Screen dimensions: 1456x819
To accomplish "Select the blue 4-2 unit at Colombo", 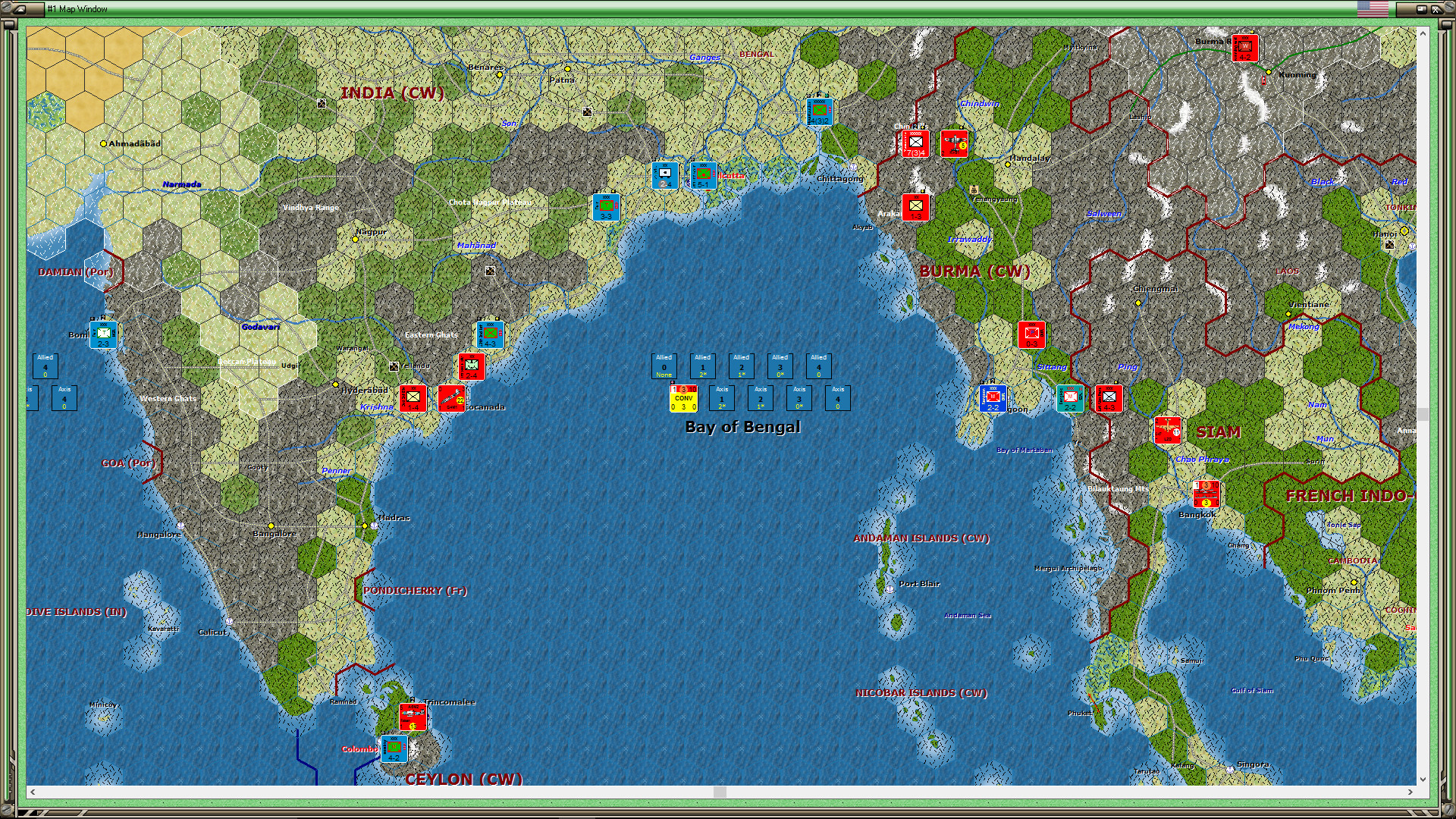I will click(394, 748).
